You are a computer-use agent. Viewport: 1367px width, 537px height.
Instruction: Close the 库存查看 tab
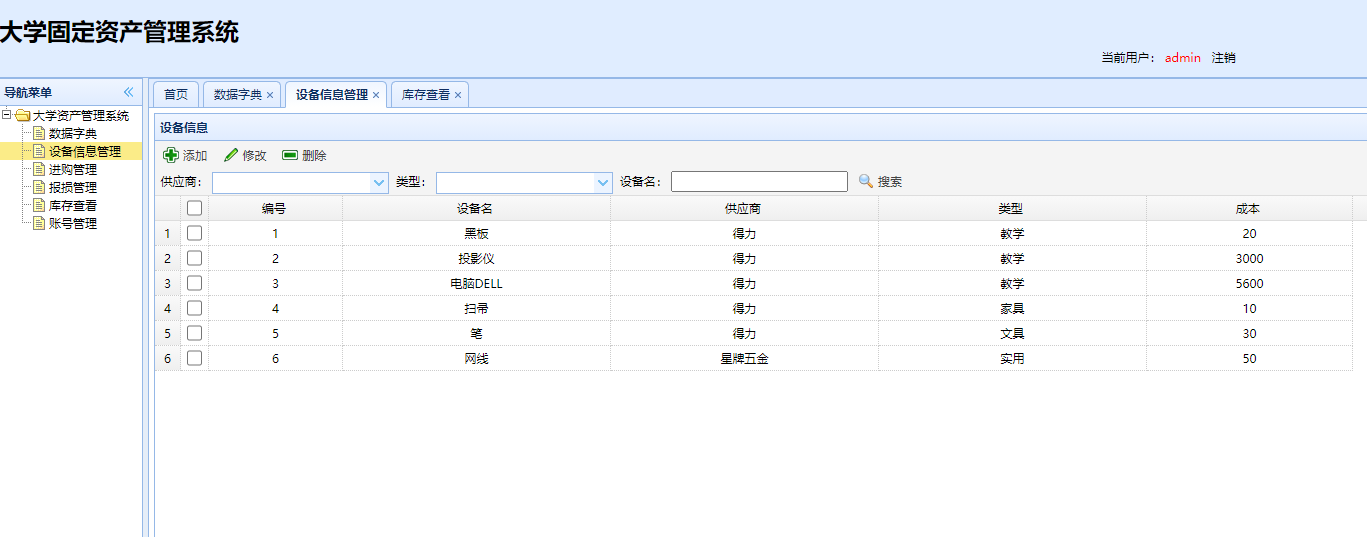pos(458,95)
